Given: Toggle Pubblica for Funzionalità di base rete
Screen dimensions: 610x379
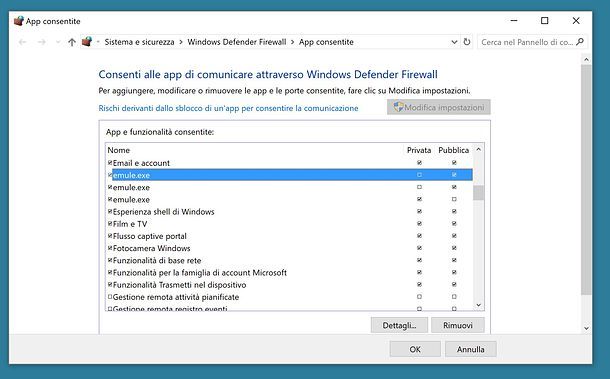Looking at the screenshot, I should click(454, 260).
